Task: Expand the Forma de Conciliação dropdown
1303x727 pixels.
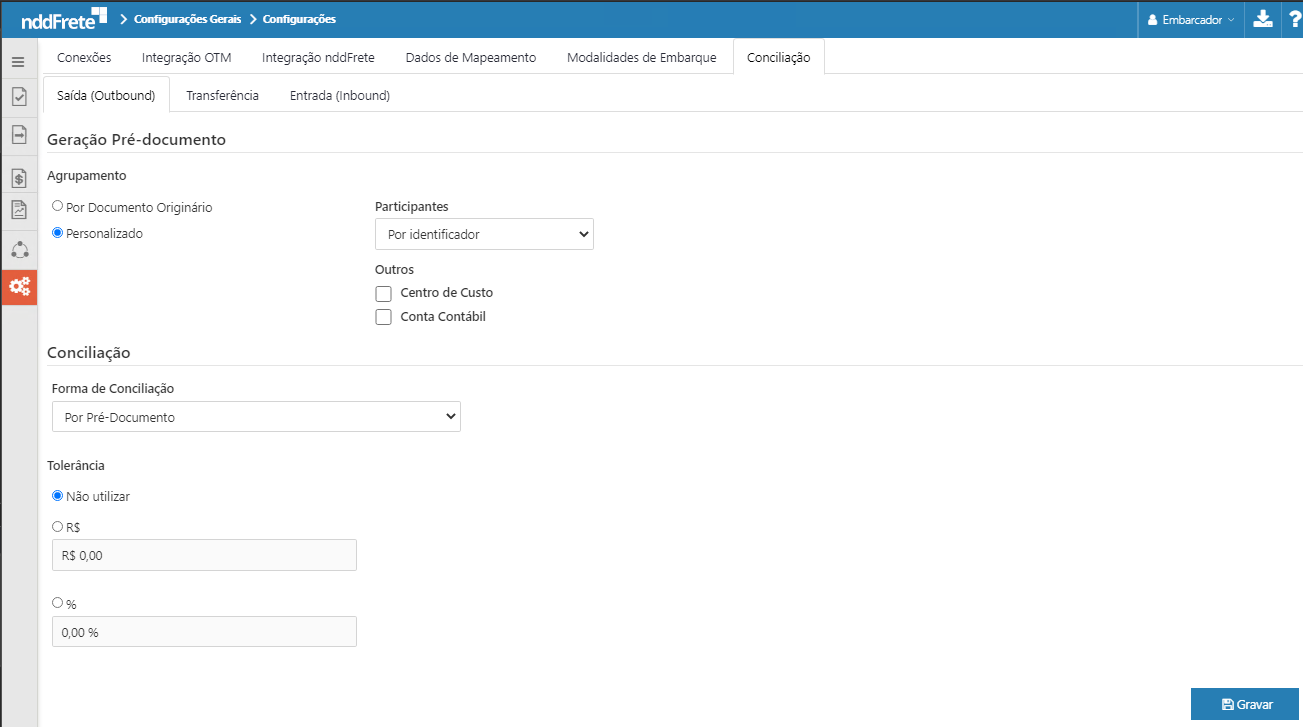Action: [x=256, y=417]
